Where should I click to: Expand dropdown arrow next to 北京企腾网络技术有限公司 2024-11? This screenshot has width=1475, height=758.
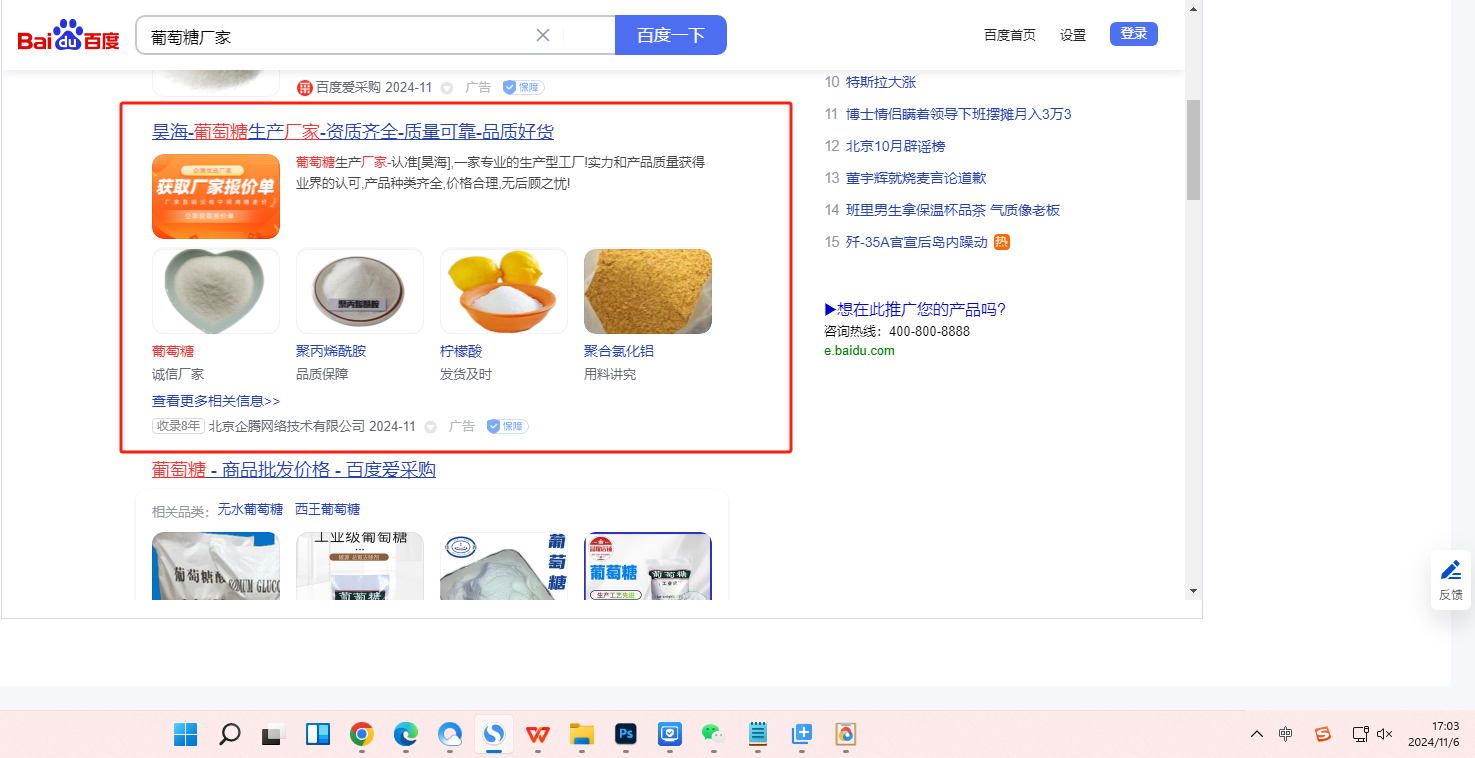click(x=431, y=427)
